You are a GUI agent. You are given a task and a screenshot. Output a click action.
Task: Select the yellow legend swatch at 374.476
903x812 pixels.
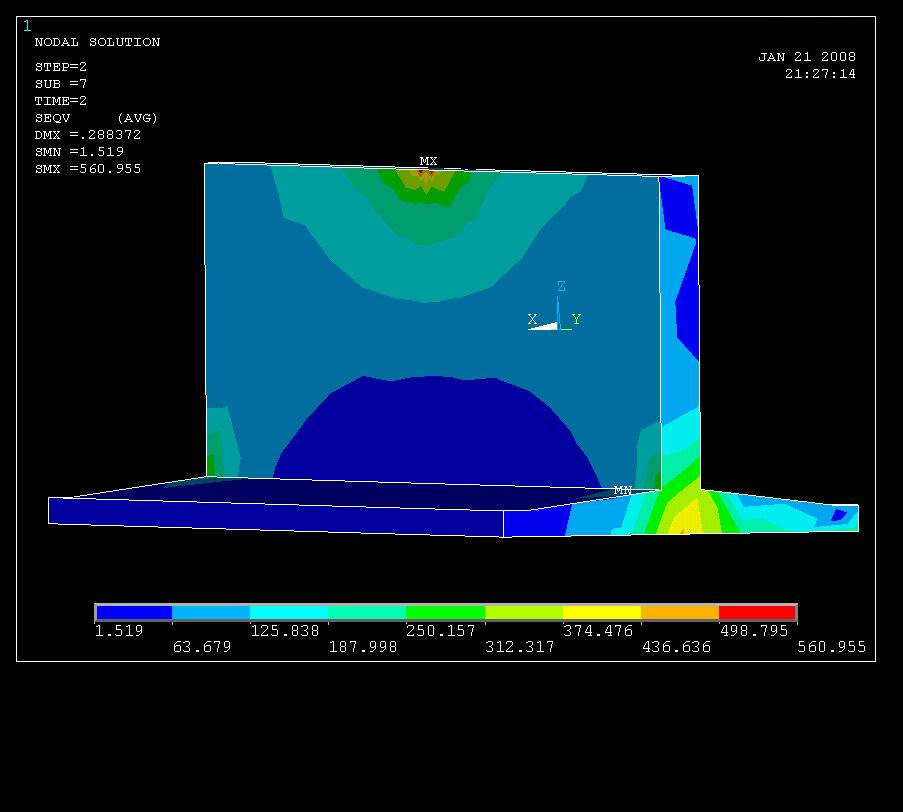point(602,612)
